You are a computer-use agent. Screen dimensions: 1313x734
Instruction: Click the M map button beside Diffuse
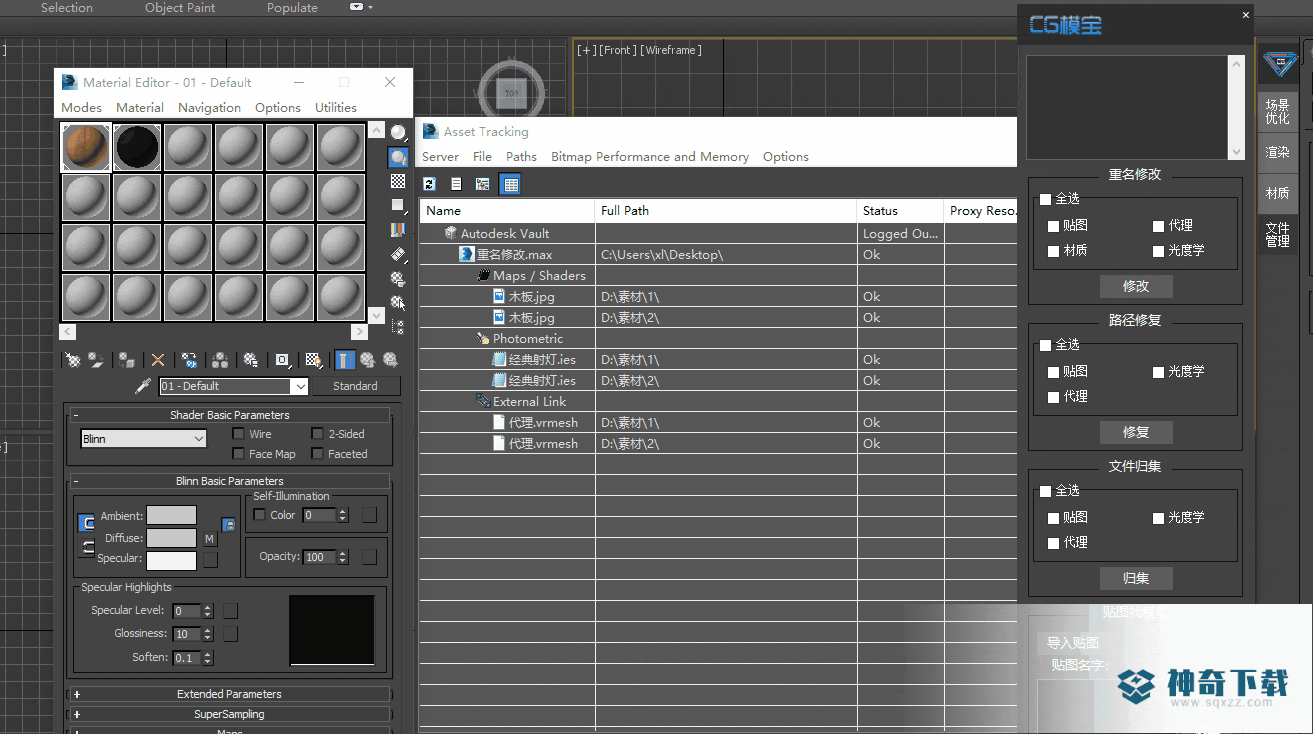tap(210, 539)
